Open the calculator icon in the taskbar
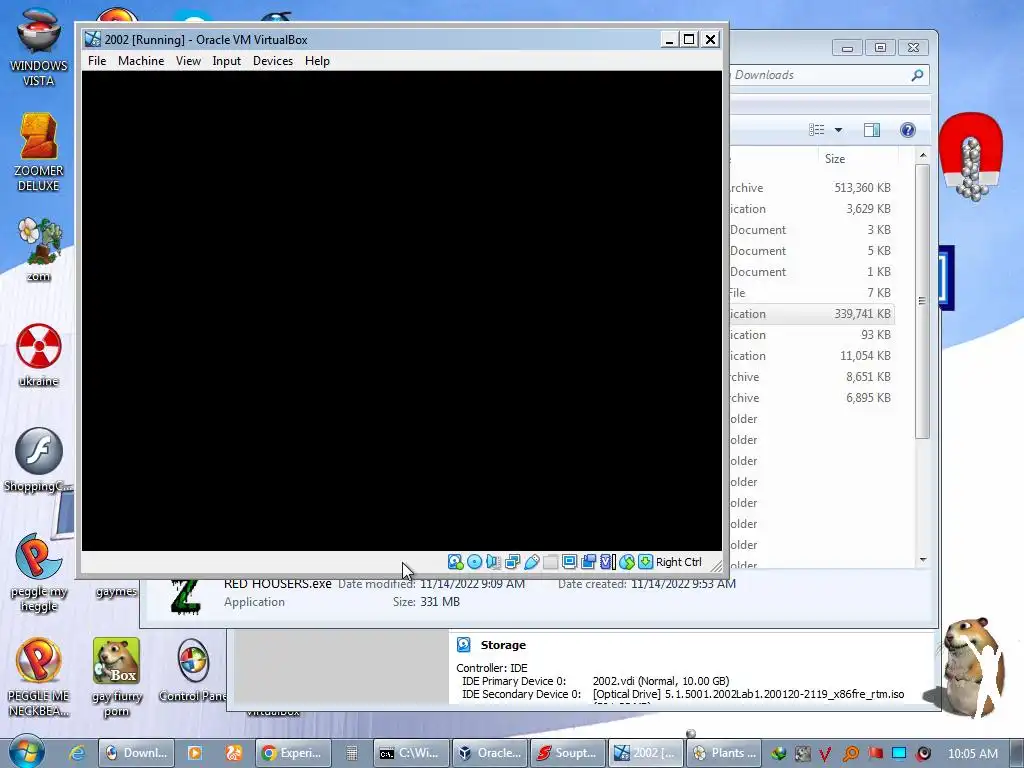The width and height of the screenshot is (1024, 768). coord(351,753)
